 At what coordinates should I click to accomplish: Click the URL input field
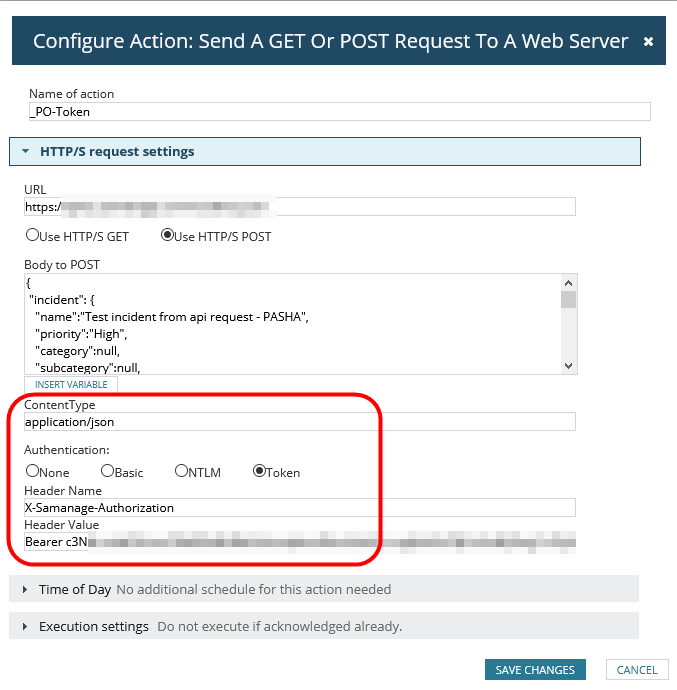[300, 207]
